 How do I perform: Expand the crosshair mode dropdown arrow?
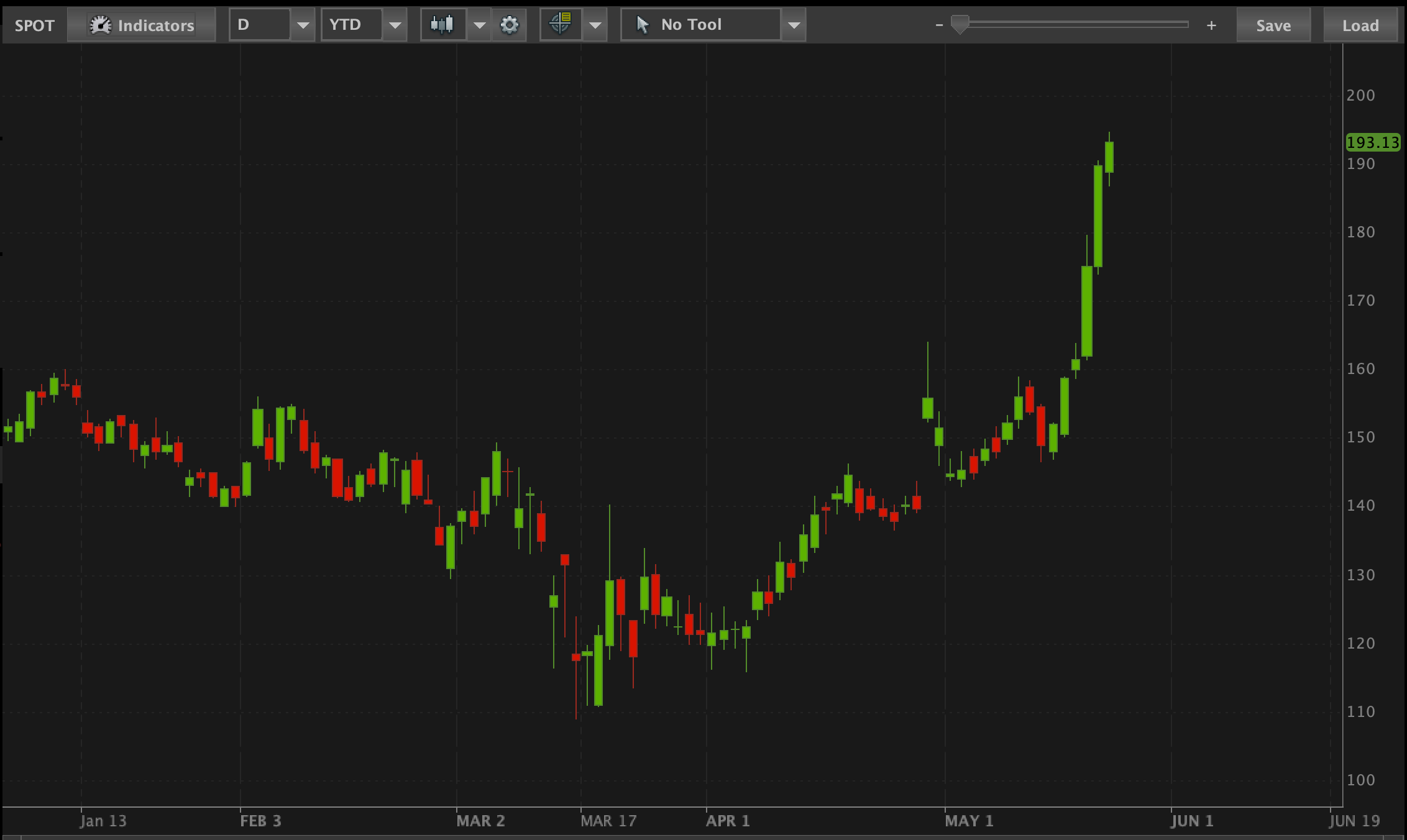[x=595, y=25]
